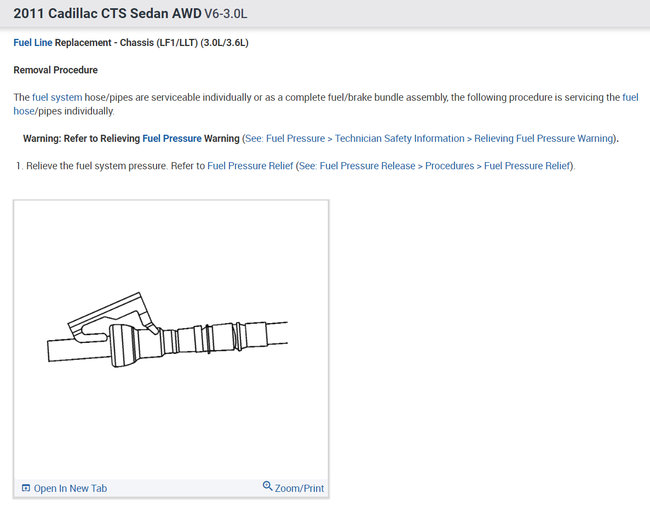Open 'Procedures' breadcrumb link in step 1
This screenshot has height=505, width=650.
(449, 166)
